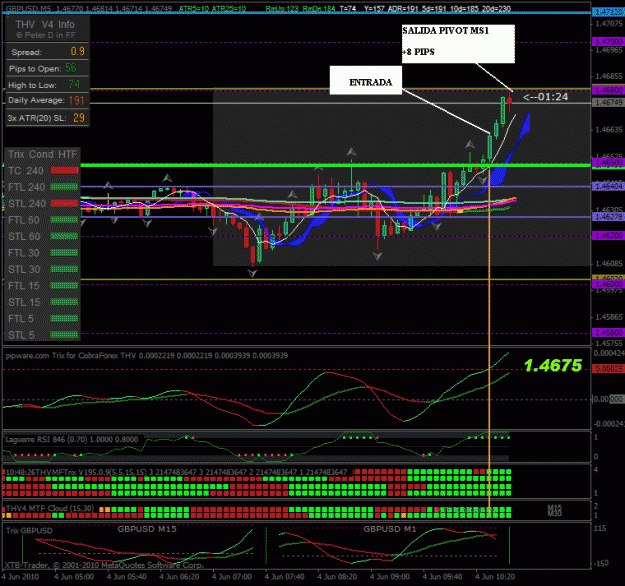Select the FTL 15 row label
Screen dimensions: 625x586
[24, 286]
